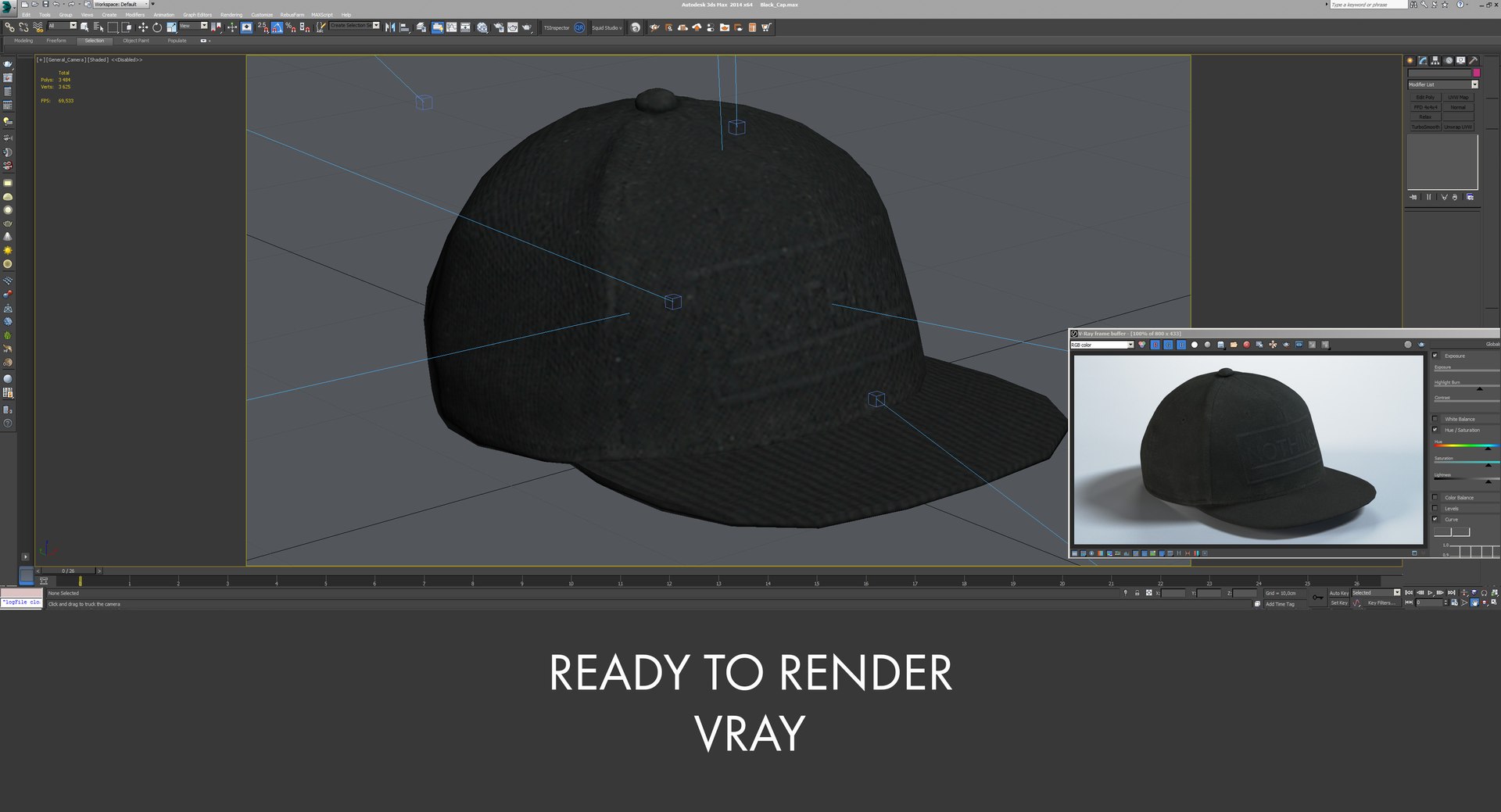This screenshot has height=812, width=1501.
Task: Open RGB color channel dropdown
Action: [x=1102, y=345]
